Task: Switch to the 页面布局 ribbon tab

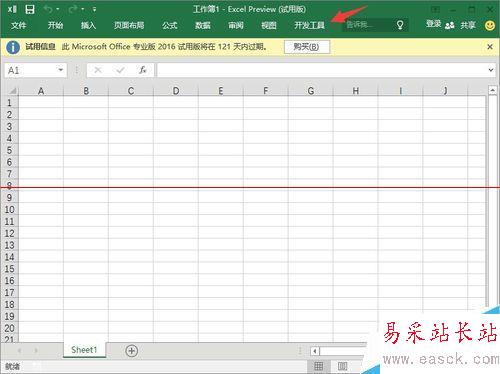Action: pos(129,25)
